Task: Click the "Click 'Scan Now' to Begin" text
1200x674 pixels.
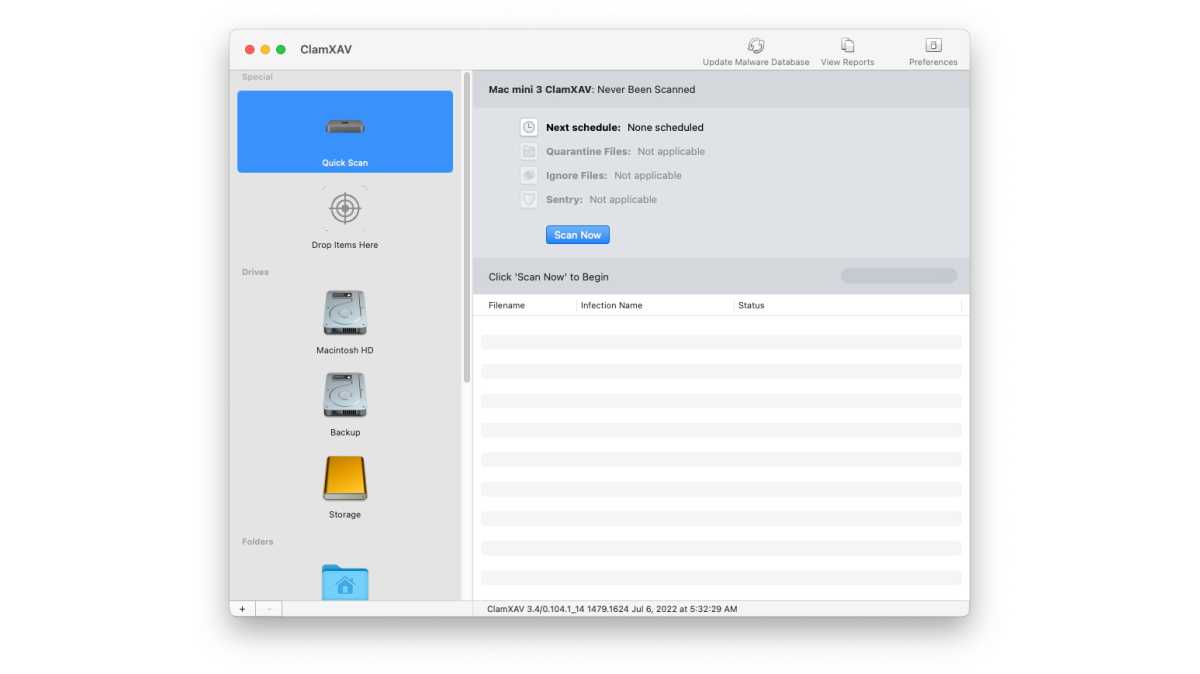Action: pos(548,277)
